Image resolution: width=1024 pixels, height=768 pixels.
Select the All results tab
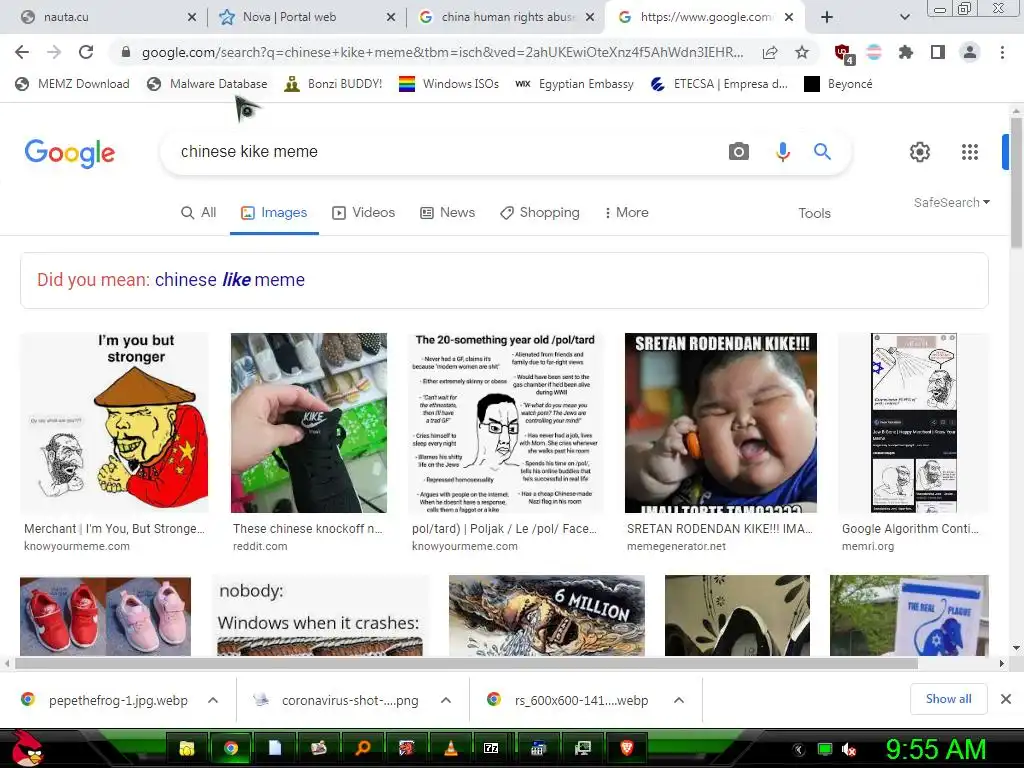[x=199, y=213]
